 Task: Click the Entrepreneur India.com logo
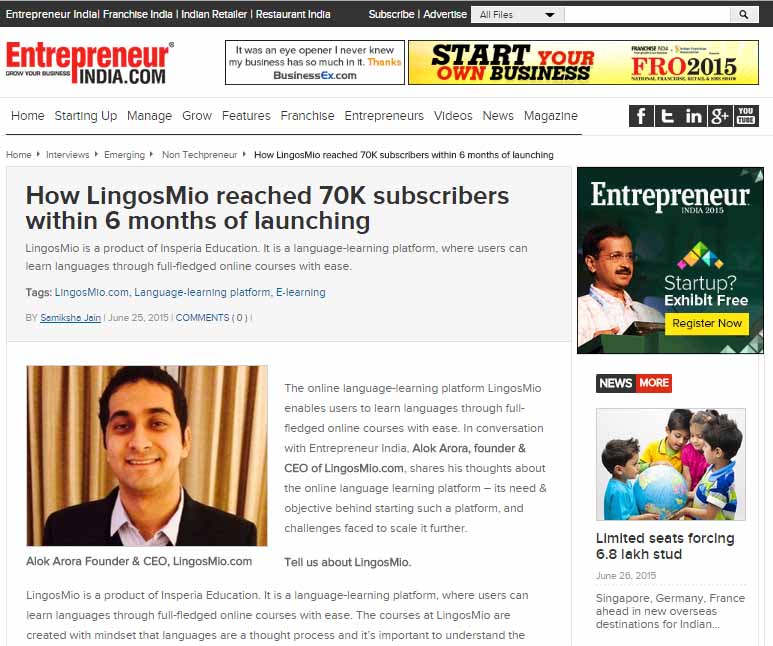[x=89, y=63]
